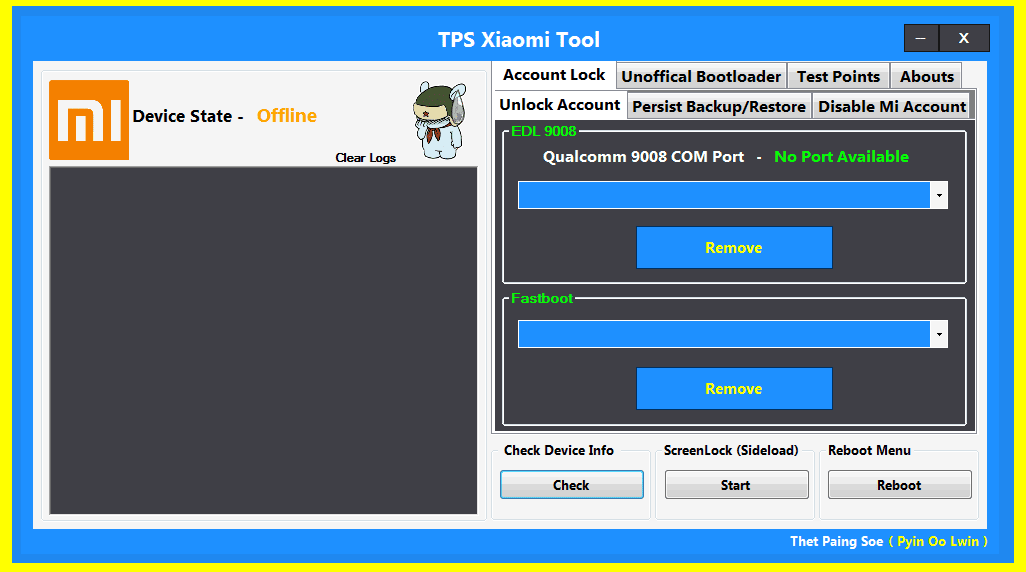This screenshot has width=1026, height=572.
Task: Click 'Thet Paing Soe' credit text
Action: point(836,542)
